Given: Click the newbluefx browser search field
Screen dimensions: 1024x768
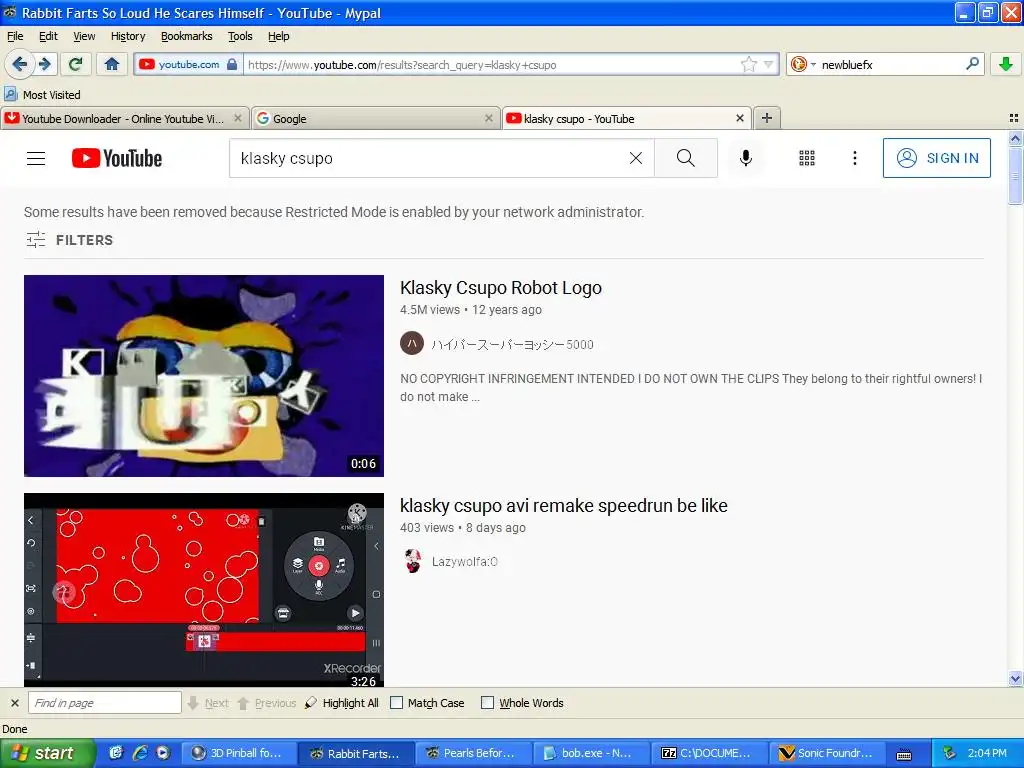Looking at the screenshot, I should click(891, 65).
